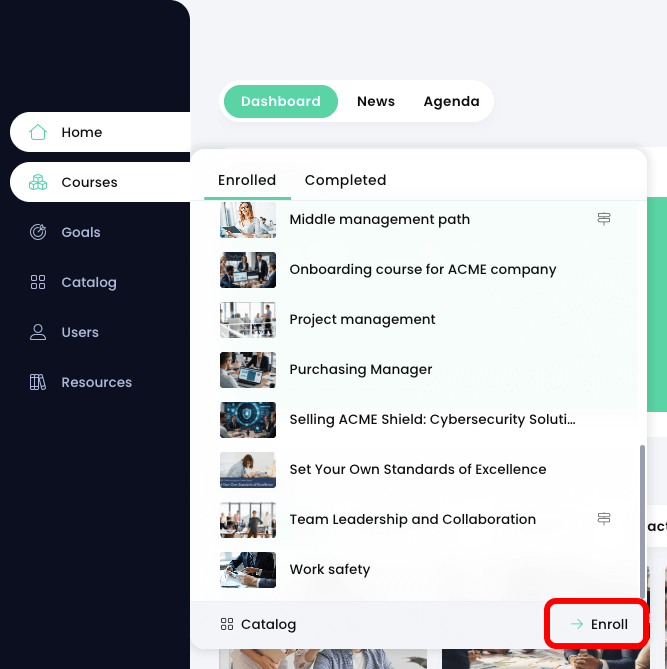This screenshot has height=669, width=667.
Task: Click the Resources books icon
Action: click(38, 382)
